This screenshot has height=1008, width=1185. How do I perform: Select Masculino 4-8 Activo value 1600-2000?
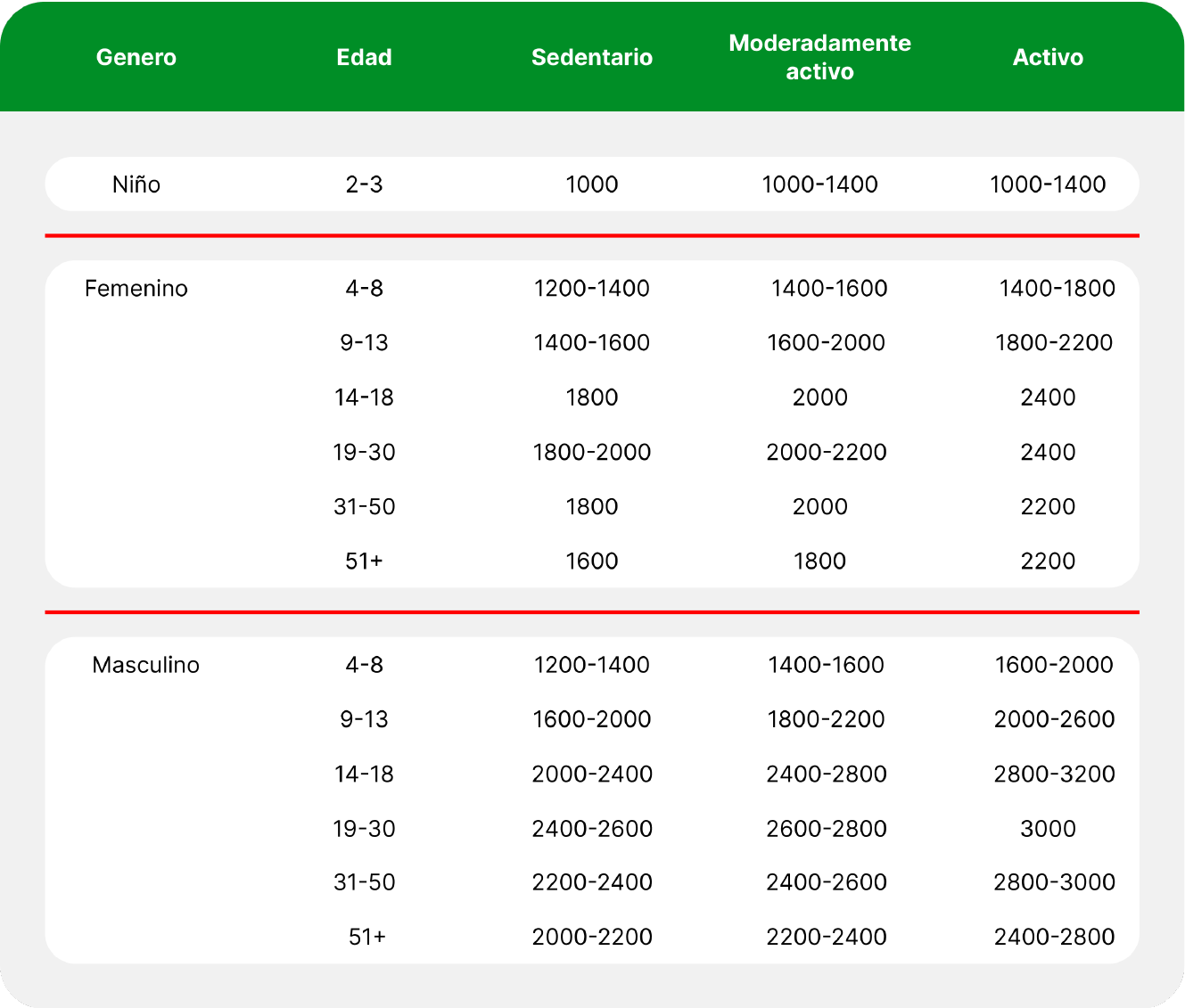pos(1054,665)
